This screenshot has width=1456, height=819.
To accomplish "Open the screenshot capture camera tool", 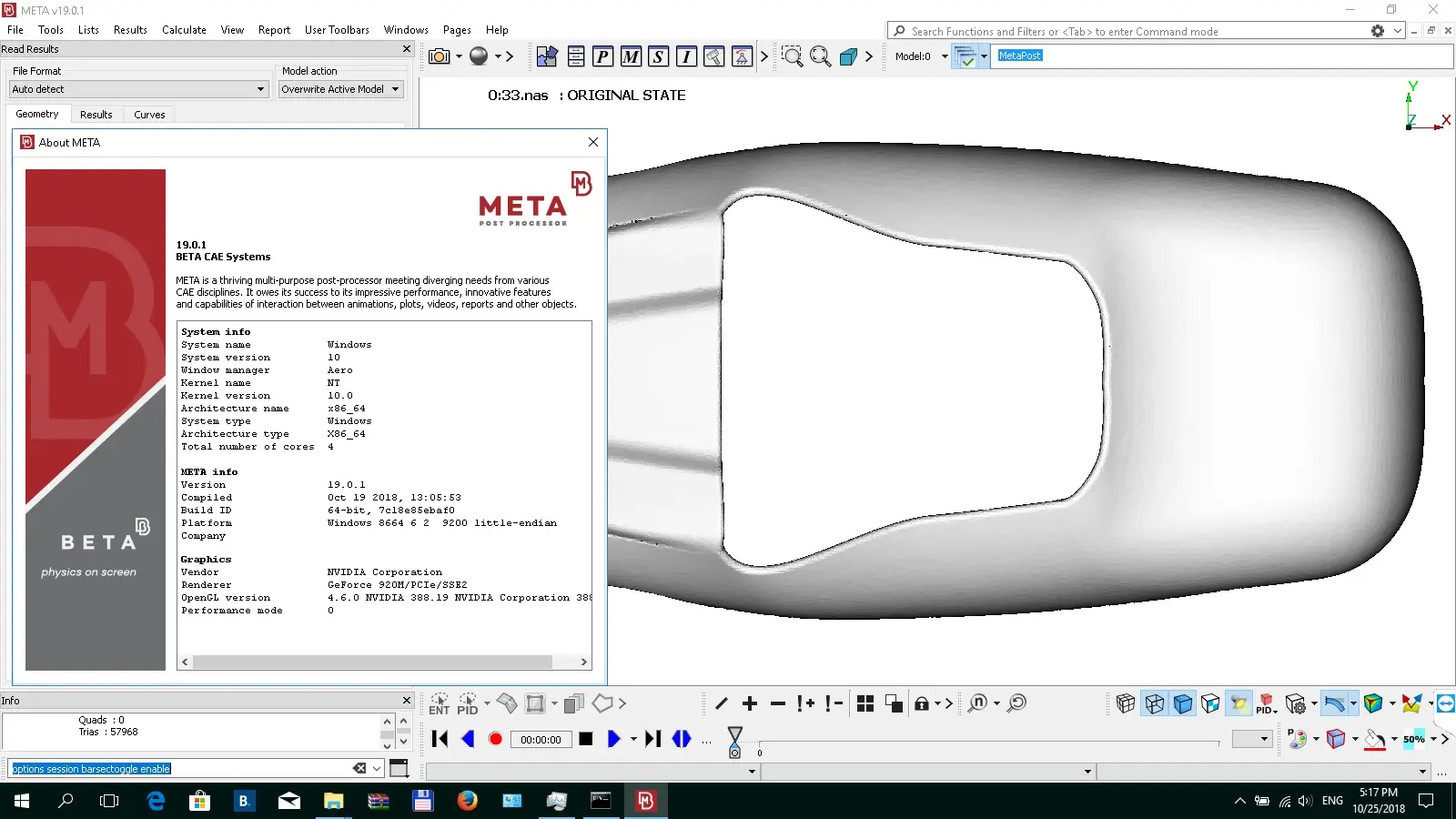I will [438, 56].
